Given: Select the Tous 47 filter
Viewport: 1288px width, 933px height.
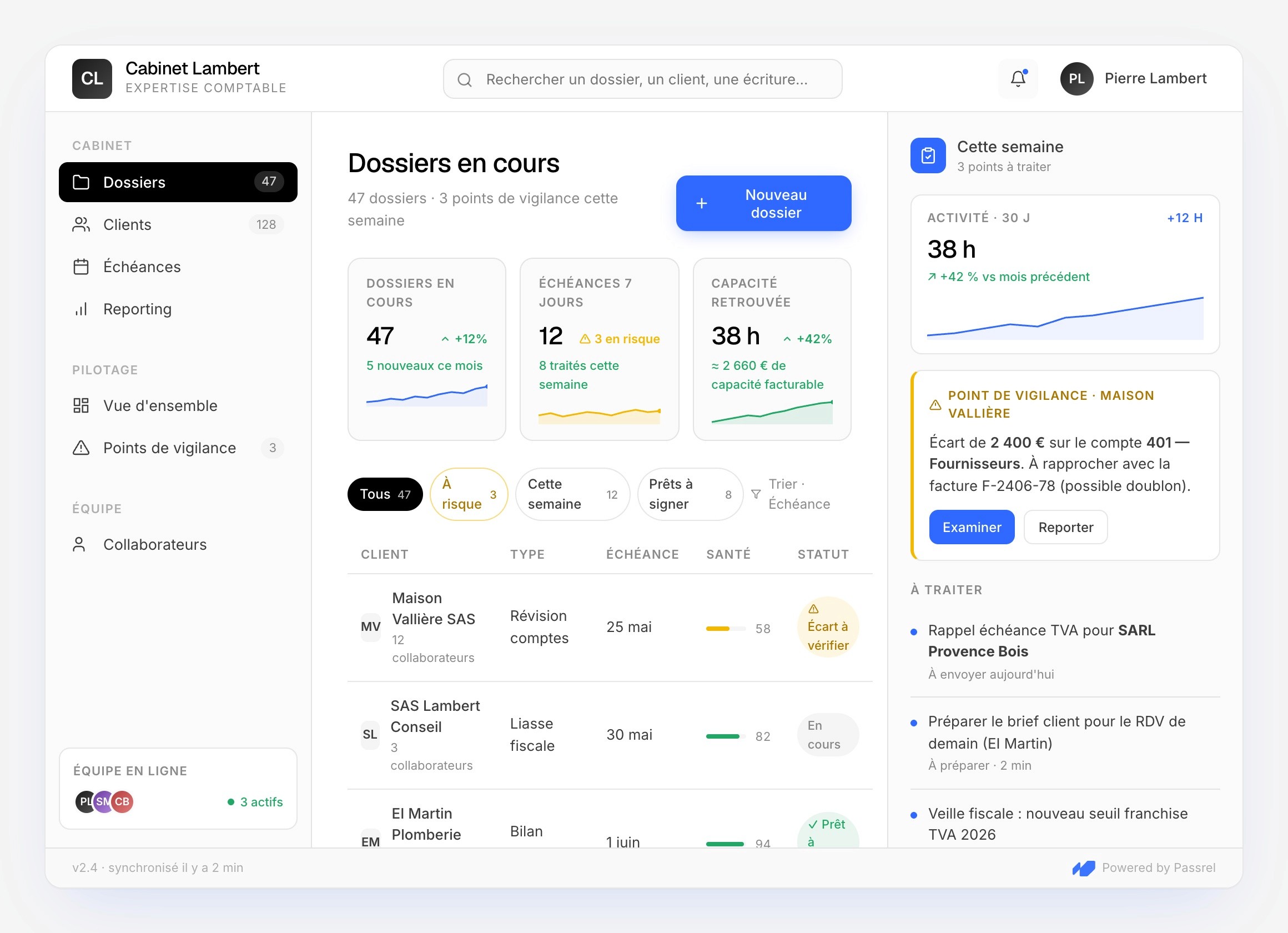Looking at the screenshot, I should [x=385, y=494].
